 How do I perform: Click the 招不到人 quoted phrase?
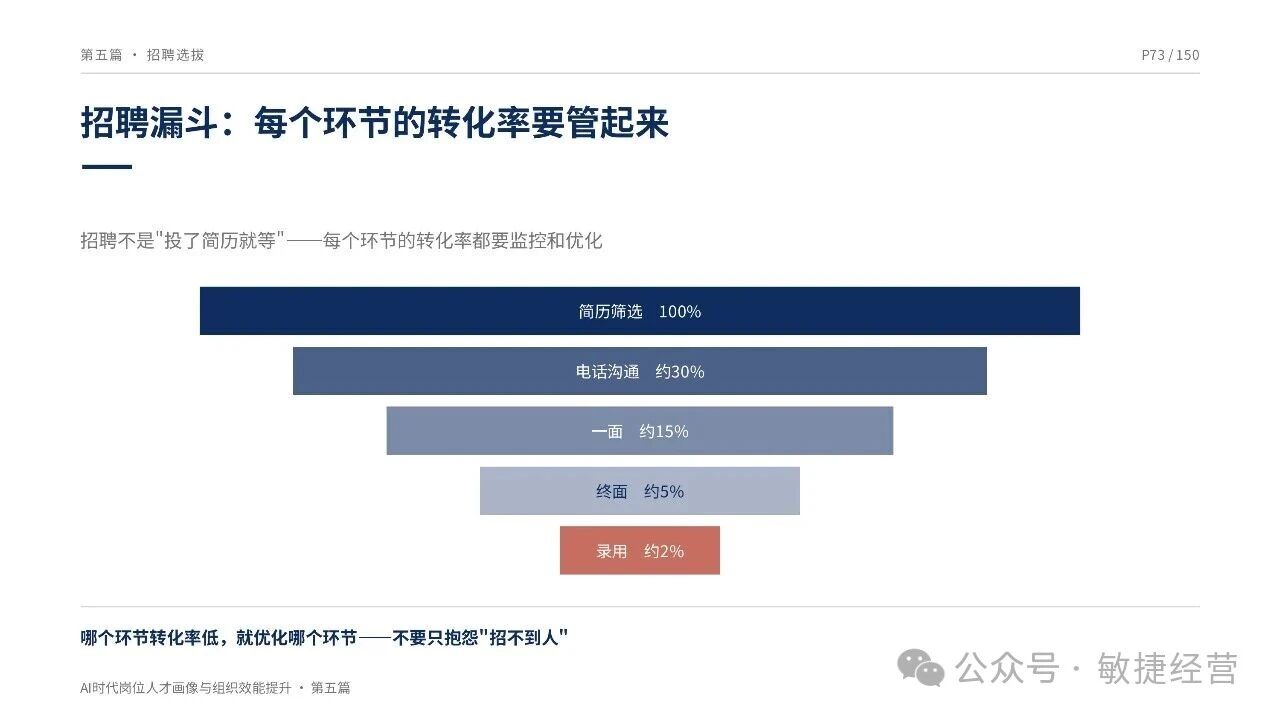(x=524, y=638)
